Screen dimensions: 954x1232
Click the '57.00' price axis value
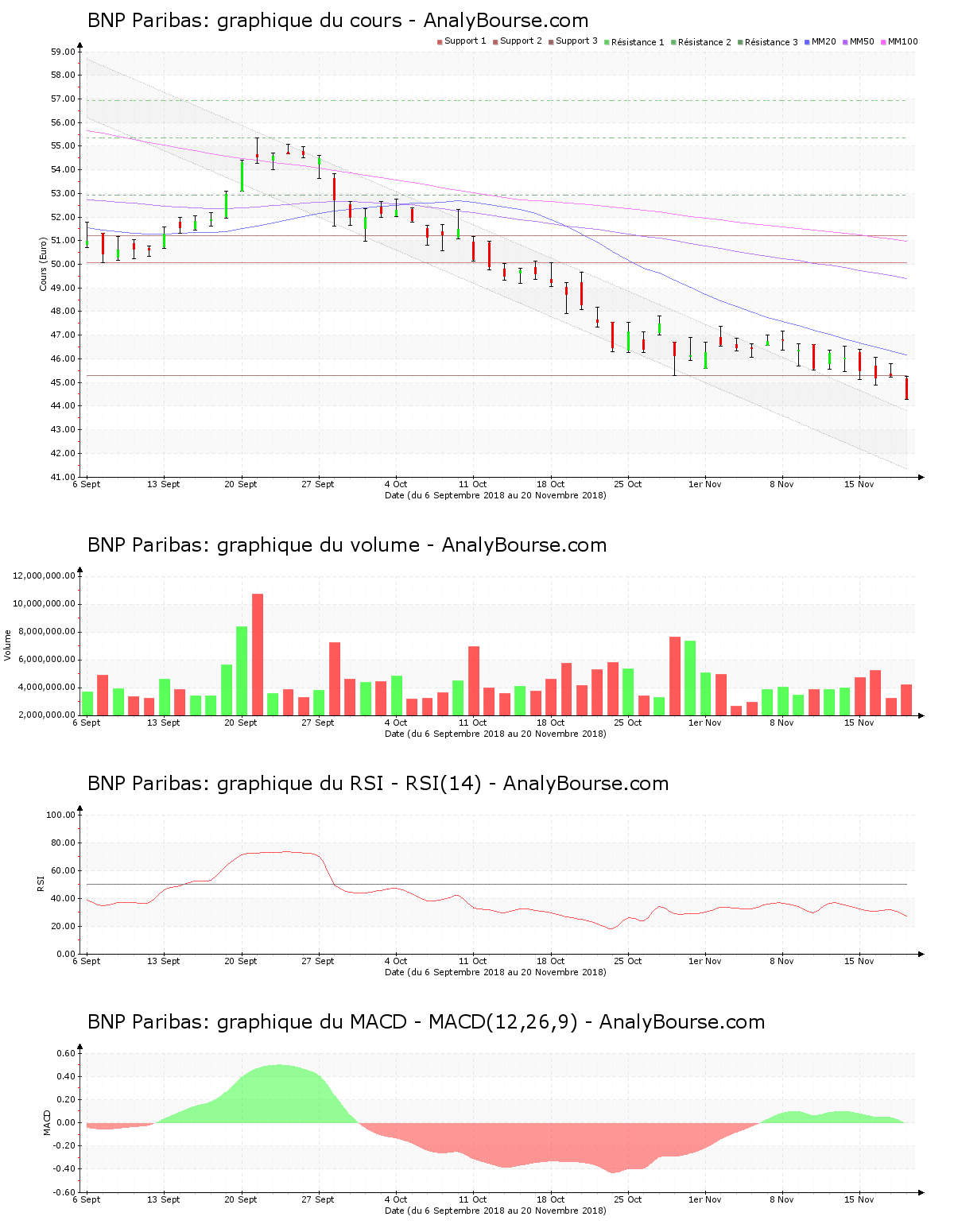tap(63, 99)
